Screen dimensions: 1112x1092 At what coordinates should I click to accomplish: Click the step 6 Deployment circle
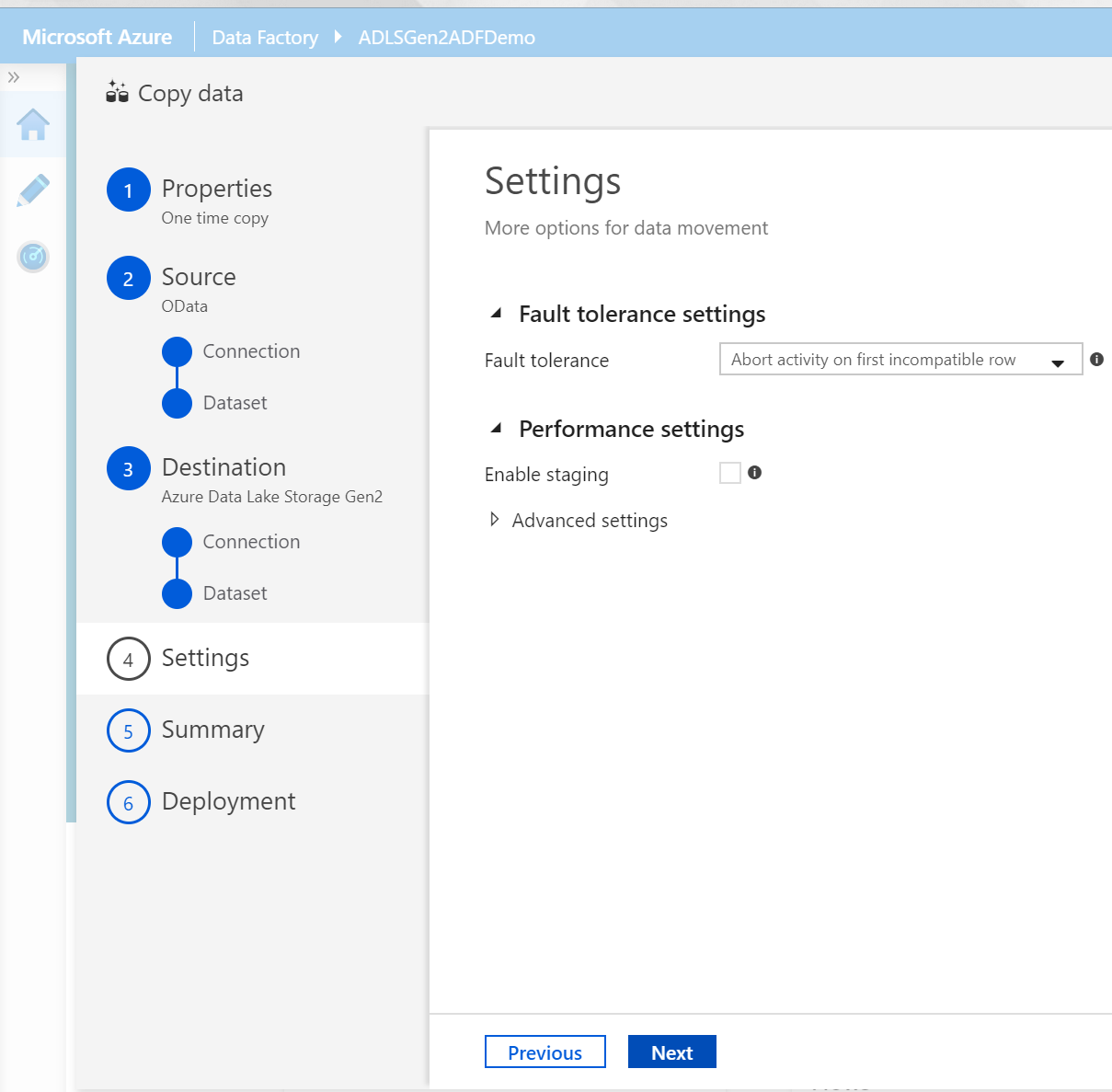(128, 802)
